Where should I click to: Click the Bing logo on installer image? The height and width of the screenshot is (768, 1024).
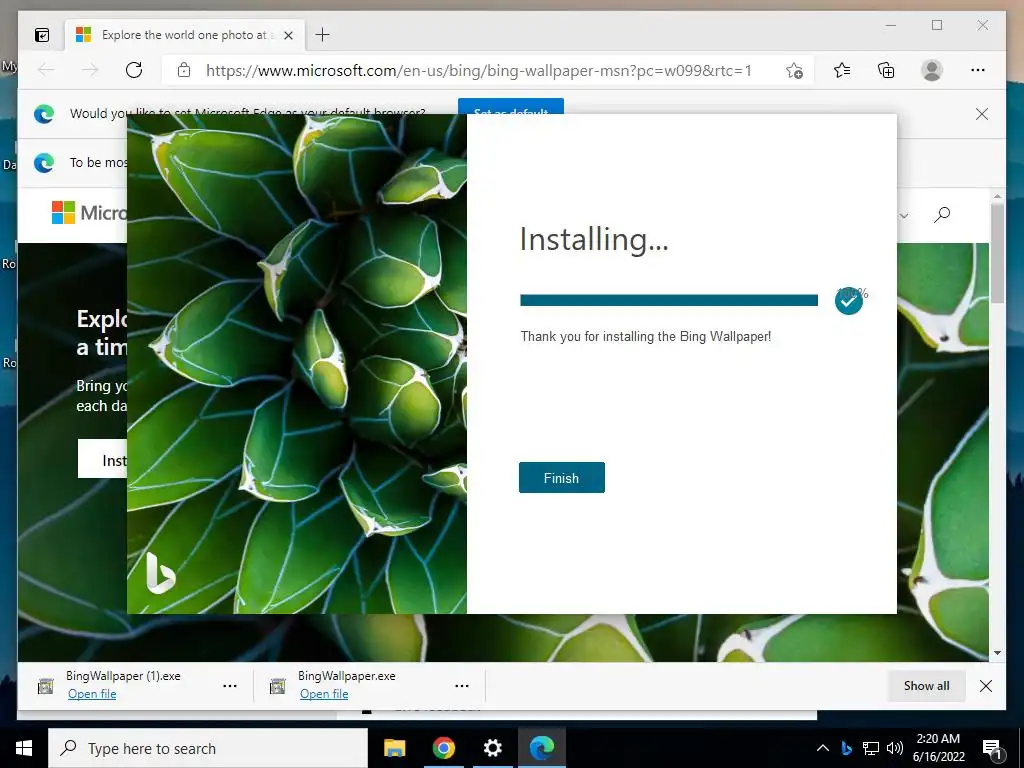[160, 573]
